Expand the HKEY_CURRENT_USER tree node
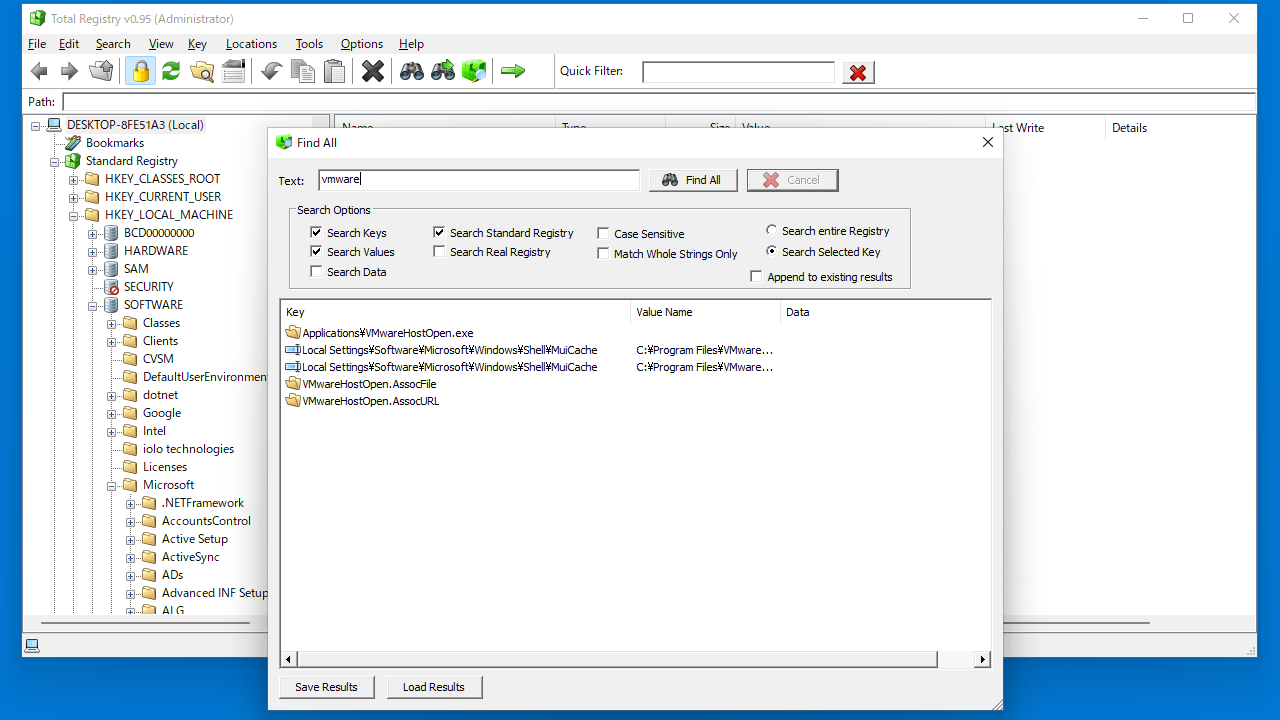1280x720 pixels. (x=74, y=198)
